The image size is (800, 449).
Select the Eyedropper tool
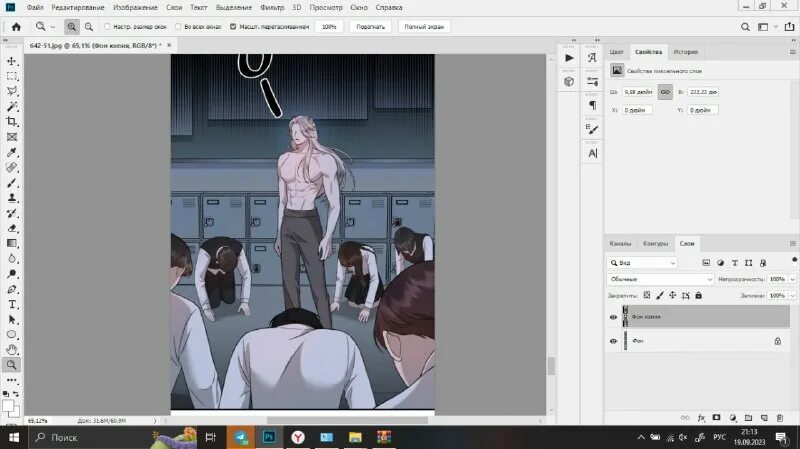click(12, 153)
